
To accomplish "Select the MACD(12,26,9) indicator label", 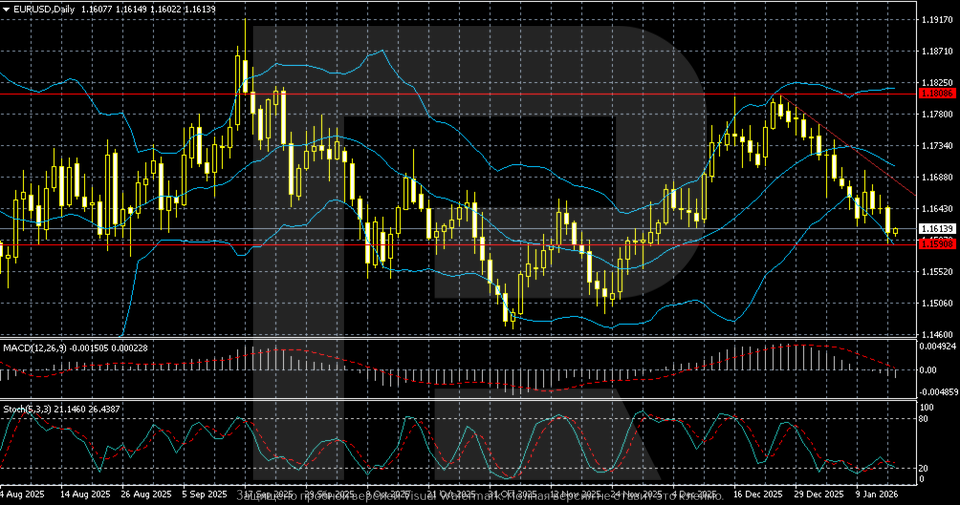I will point(36,347).
